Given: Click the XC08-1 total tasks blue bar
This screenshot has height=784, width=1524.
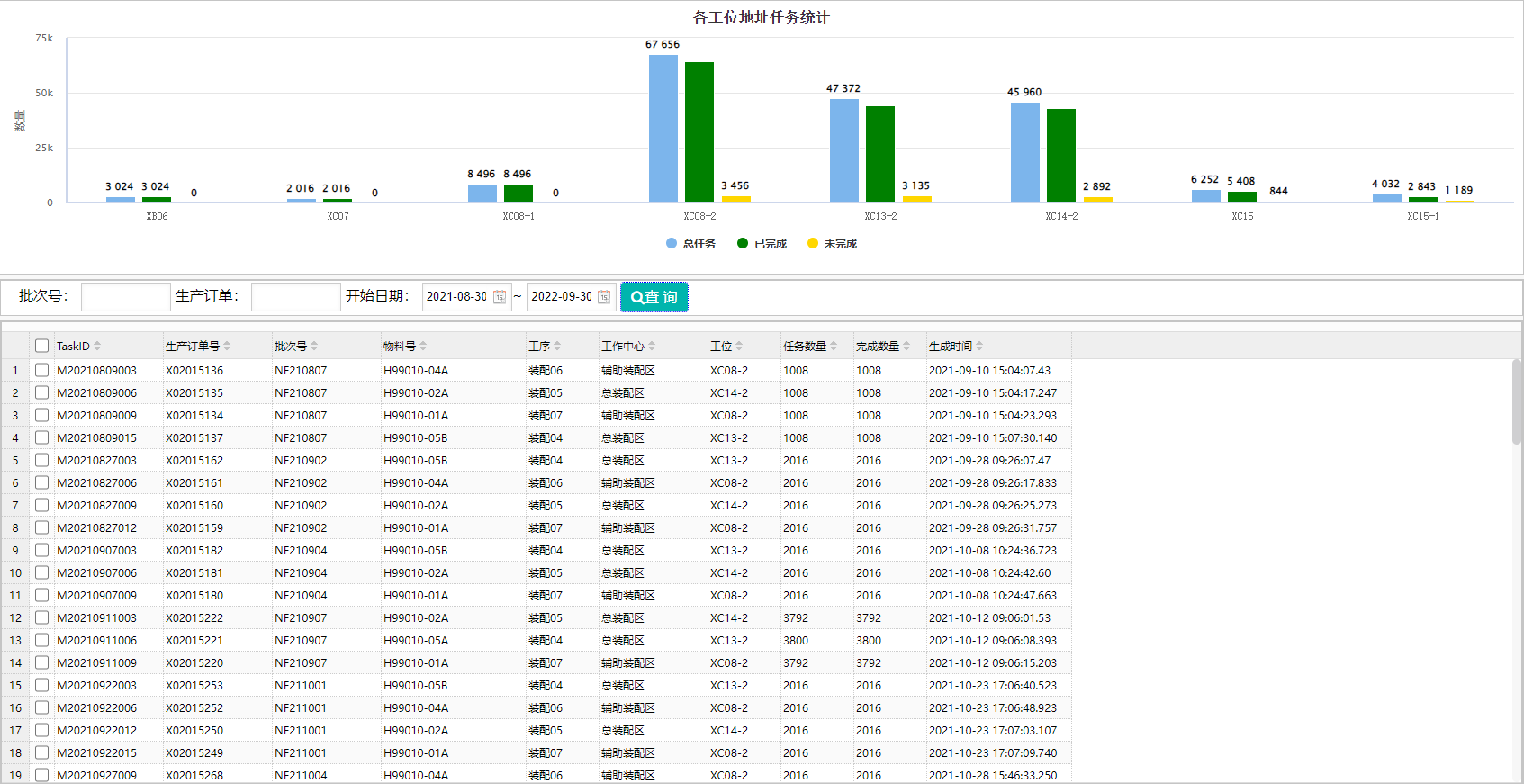Looking at the screenshot, I should tap(482, 193).
